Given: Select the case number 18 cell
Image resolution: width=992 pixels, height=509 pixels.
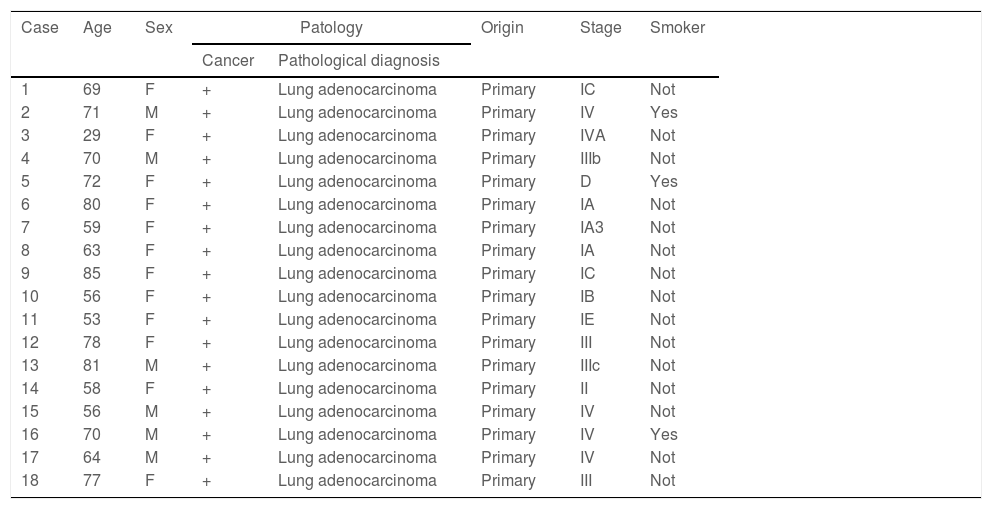Looking at the screenshot, I should click(30, 481).
